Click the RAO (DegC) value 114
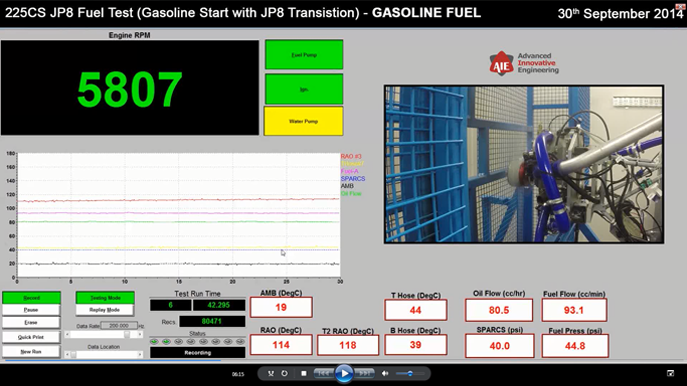Screen dimensions: 687x386 click(x=281, y=345)
